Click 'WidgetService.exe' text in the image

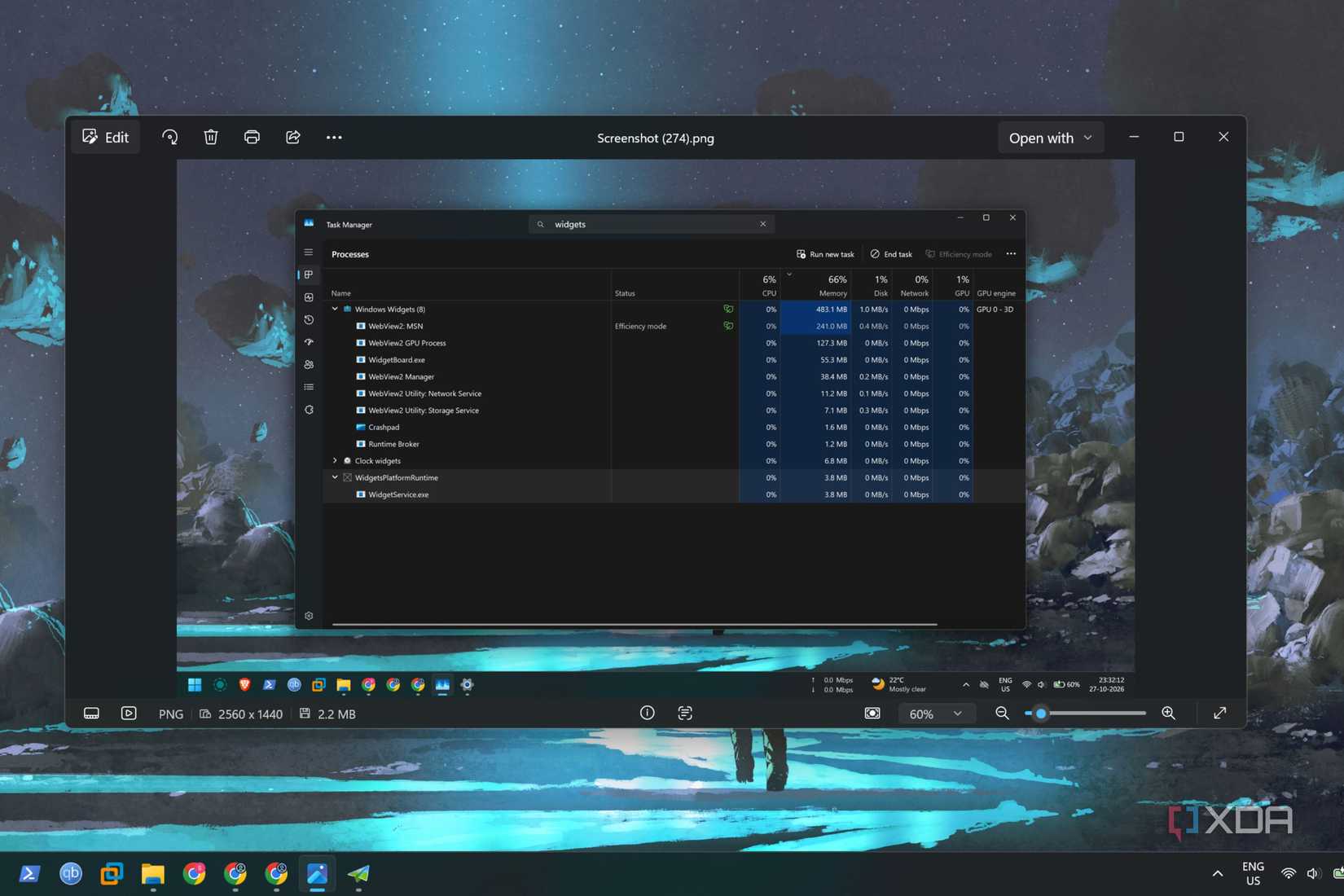tap(398, 494)
